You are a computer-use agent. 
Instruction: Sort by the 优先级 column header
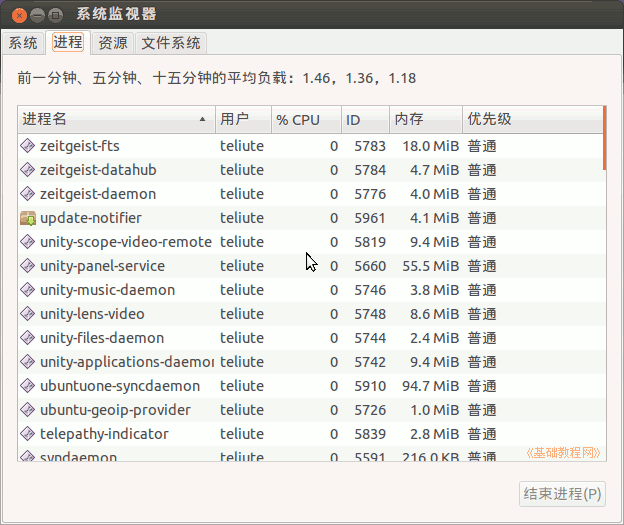point(530,119)
